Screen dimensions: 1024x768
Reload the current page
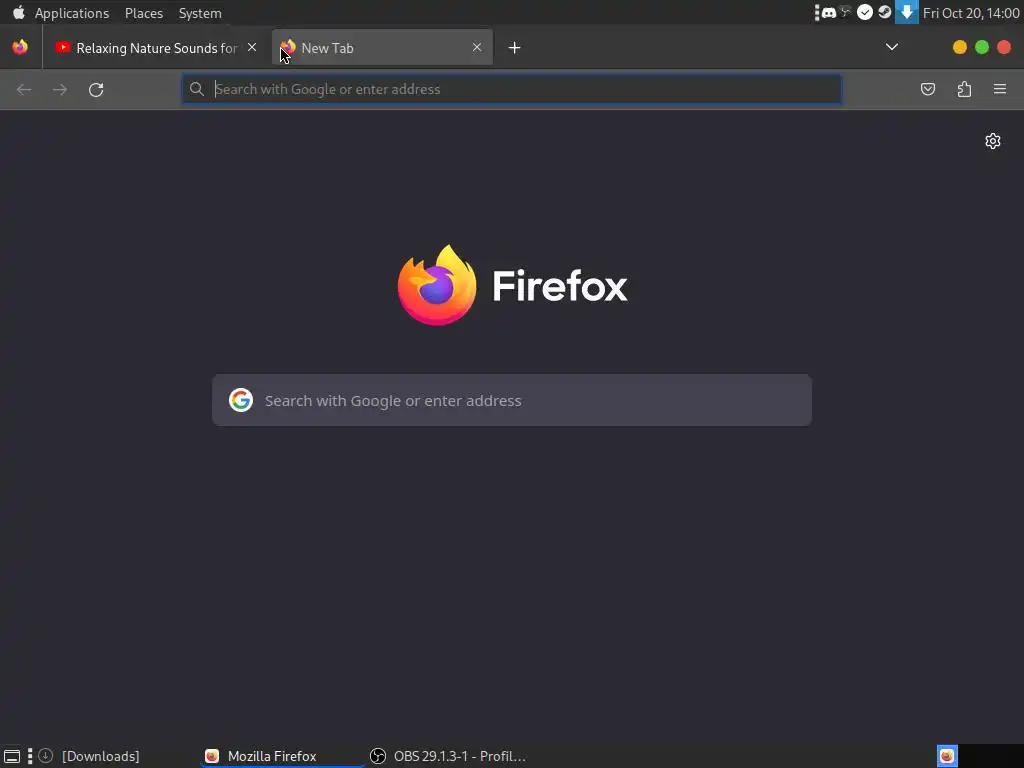[x=96, y=89]
